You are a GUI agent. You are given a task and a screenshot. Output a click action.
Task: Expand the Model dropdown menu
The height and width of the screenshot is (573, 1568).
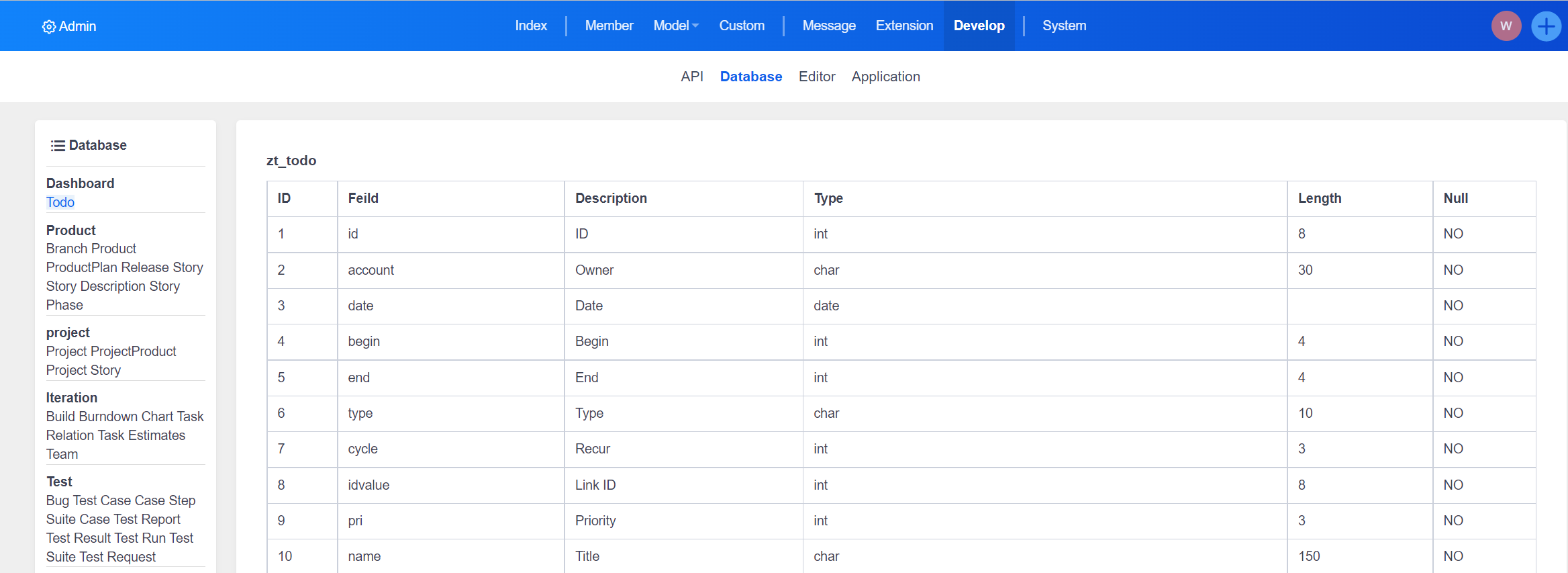tap(676, 26)
